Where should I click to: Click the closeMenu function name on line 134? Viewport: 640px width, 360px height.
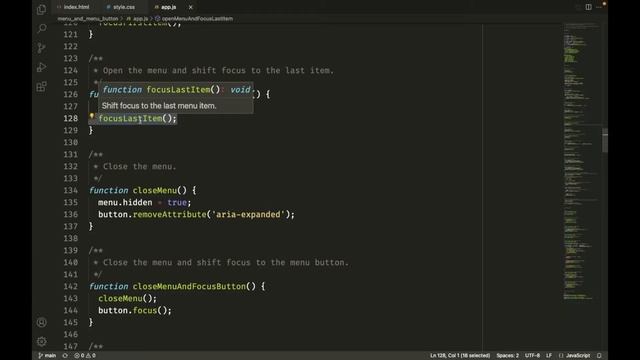point(155,190)
